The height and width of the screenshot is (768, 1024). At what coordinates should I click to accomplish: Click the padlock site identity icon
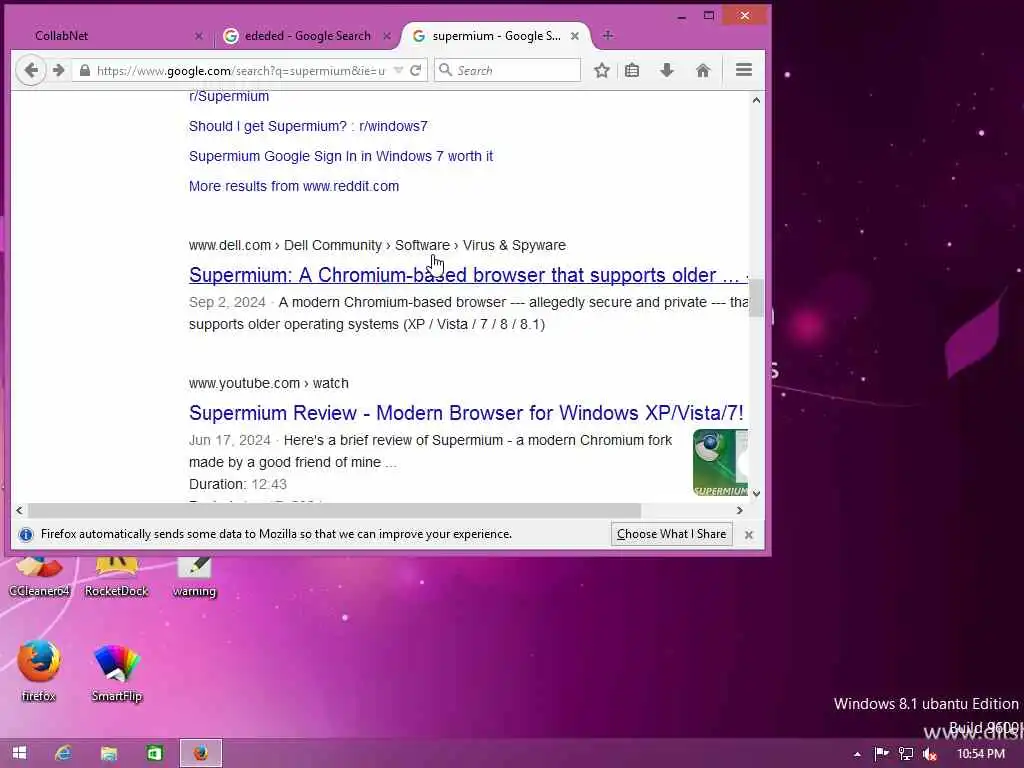pos(85,71)
